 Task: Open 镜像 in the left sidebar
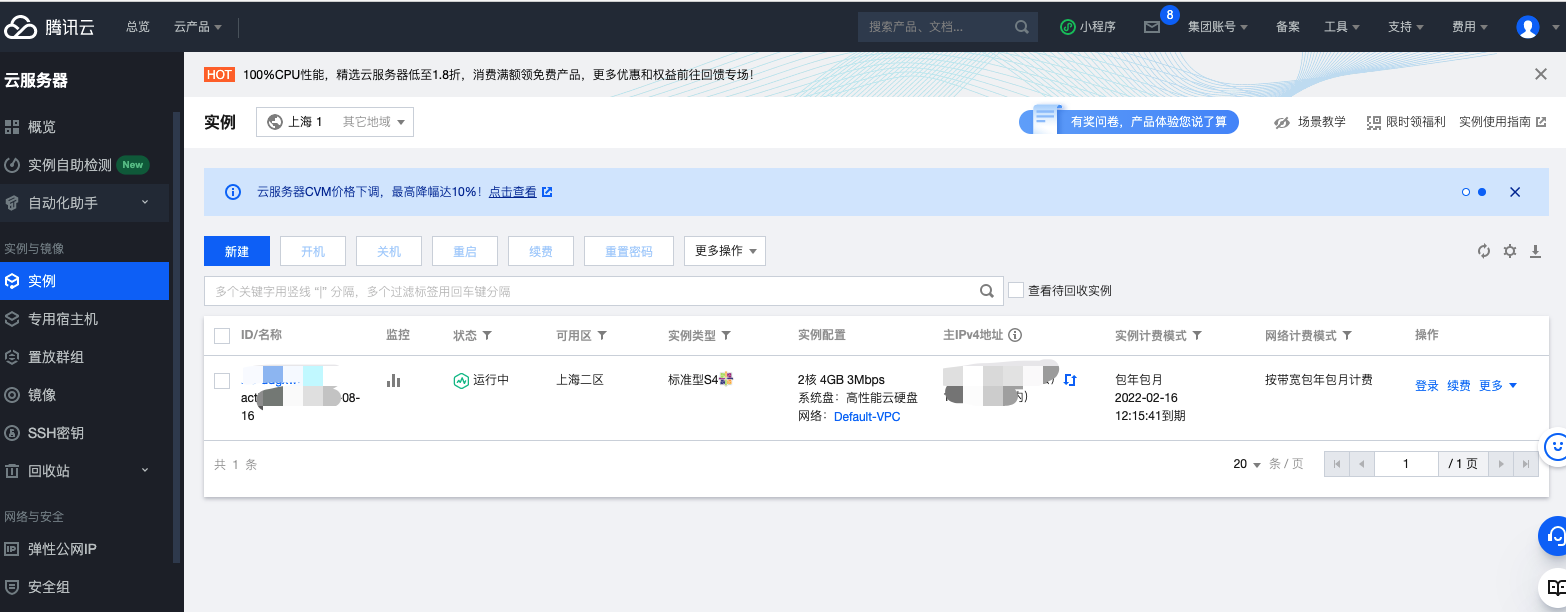click(x=42, y=395)
